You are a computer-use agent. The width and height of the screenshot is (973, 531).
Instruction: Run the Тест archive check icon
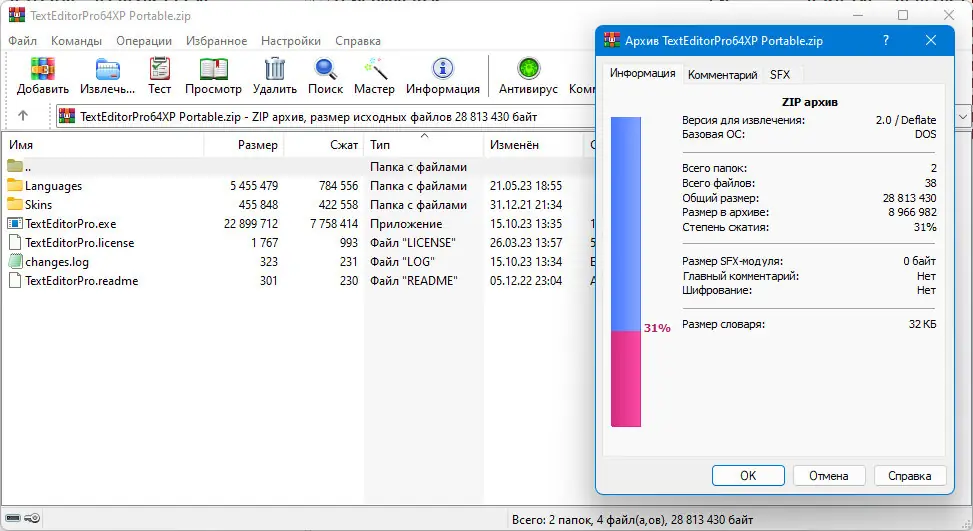pos(159,69)
